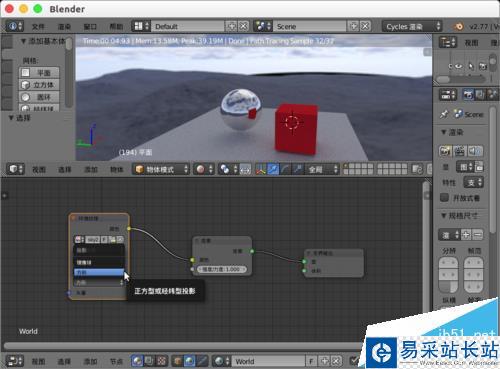Adjust the 强度 strength 1.000 slider
500x369 pixels.
[222, 269]
